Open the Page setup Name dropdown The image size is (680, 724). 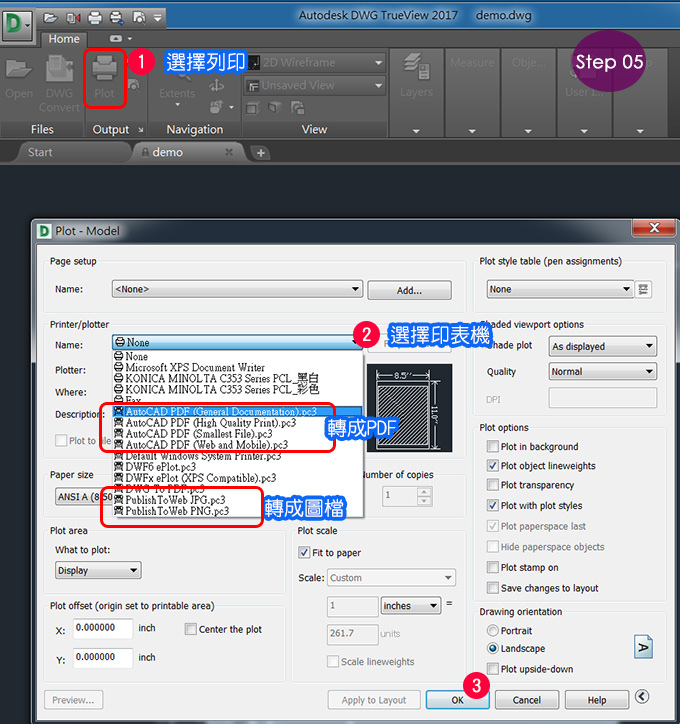coord(237,290)
